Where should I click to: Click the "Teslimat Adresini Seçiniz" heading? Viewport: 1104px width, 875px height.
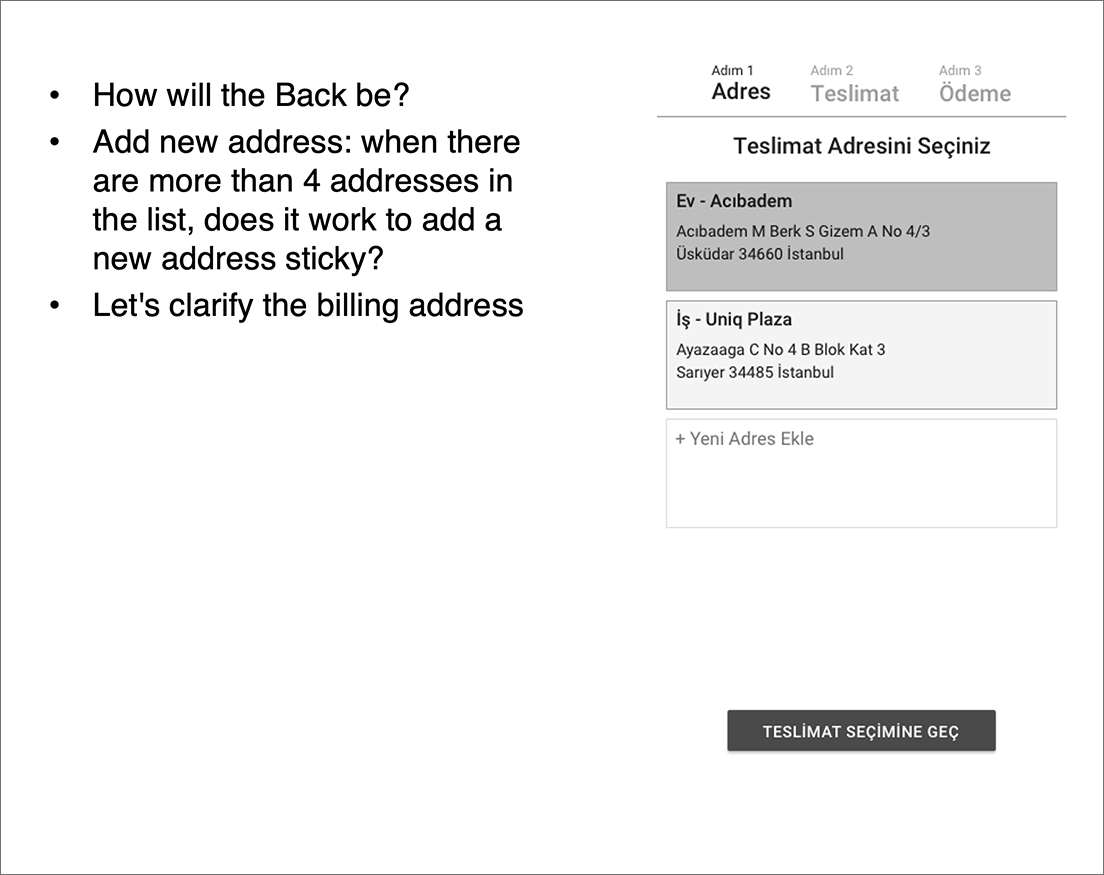point(861,146)
